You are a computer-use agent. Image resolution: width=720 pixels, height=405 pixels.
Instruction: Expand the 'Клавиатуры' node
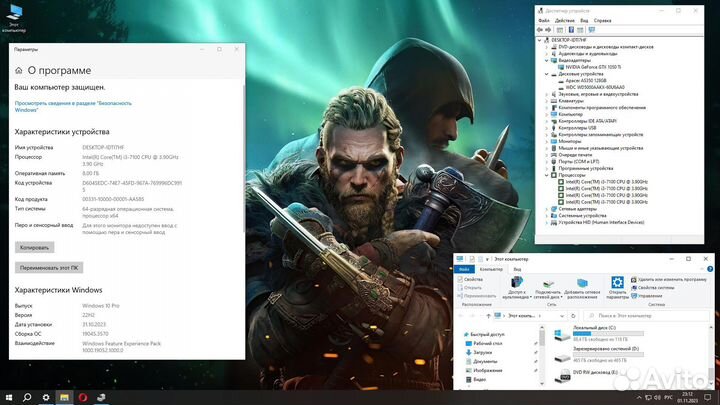(x=547, y=101)
